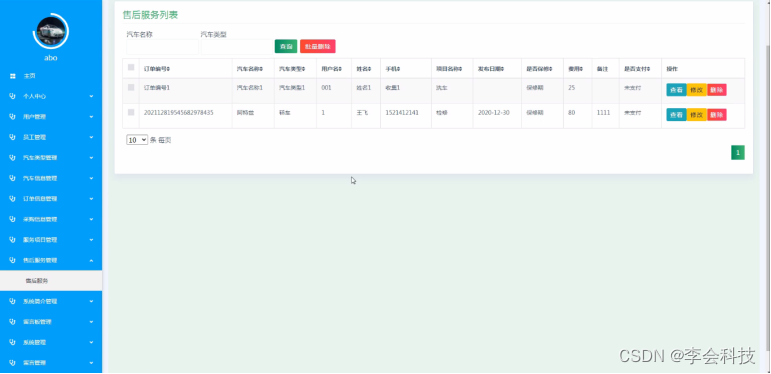Click the icon beside 订单信息管理
Screen dimensions: 771x374
tap(12, 199)
